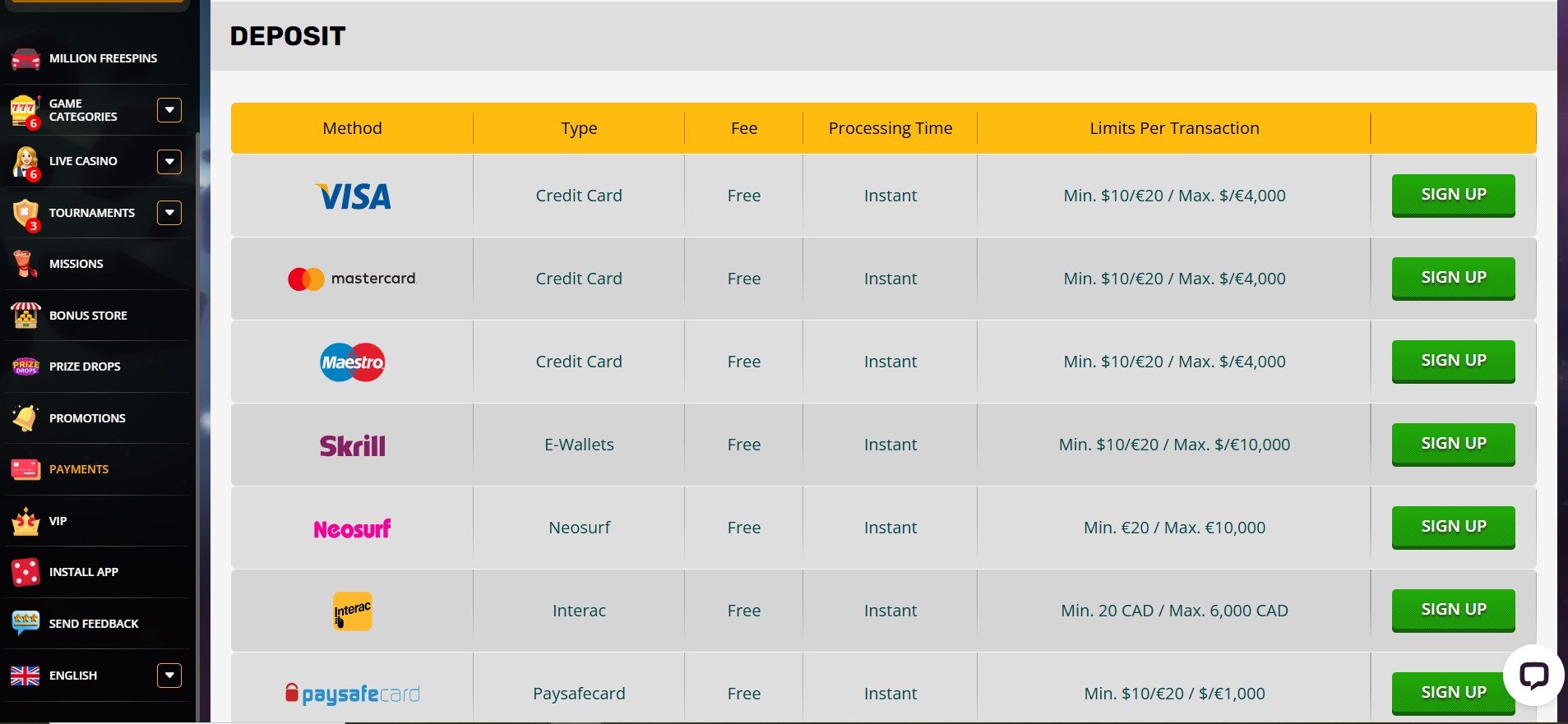1568x724 pixels.
Task: Click Sign Up in the Skrill row
Action: coord(1453,444)
